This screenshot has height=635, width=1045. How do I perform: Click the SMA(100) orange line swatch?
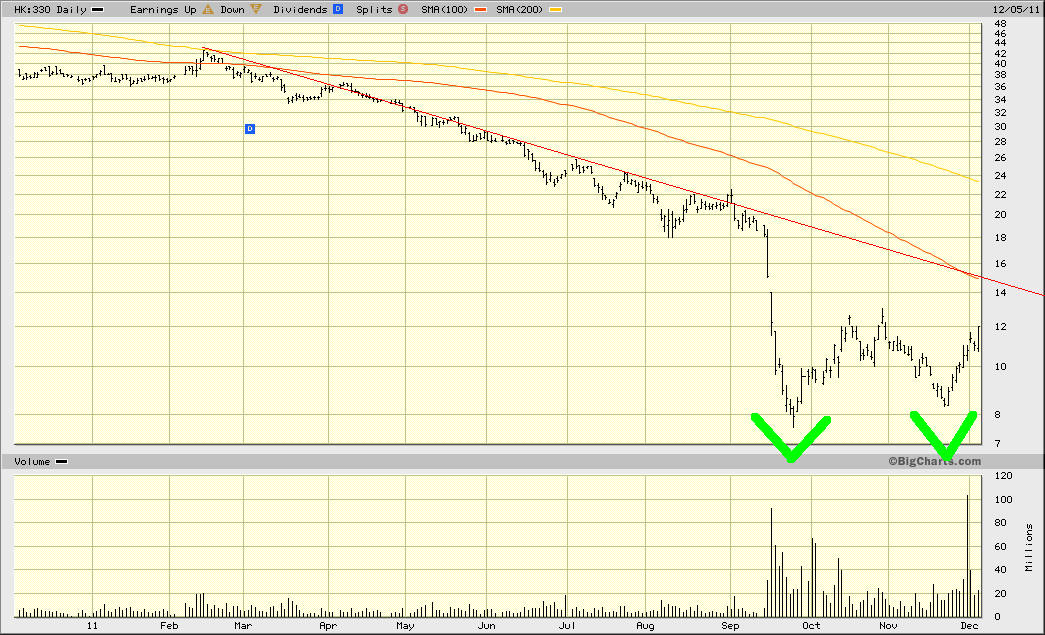pyautogui.click(x=481, y=10)
